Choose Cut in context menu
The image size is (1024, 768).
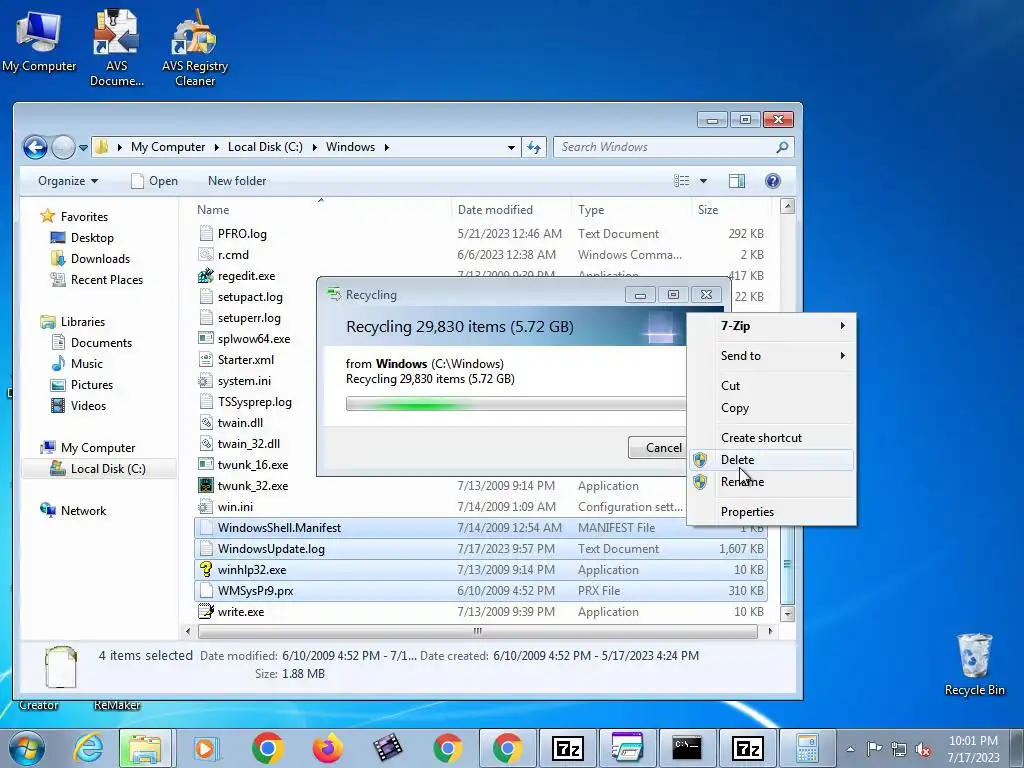pyautogui.click(x=771, y=385)
